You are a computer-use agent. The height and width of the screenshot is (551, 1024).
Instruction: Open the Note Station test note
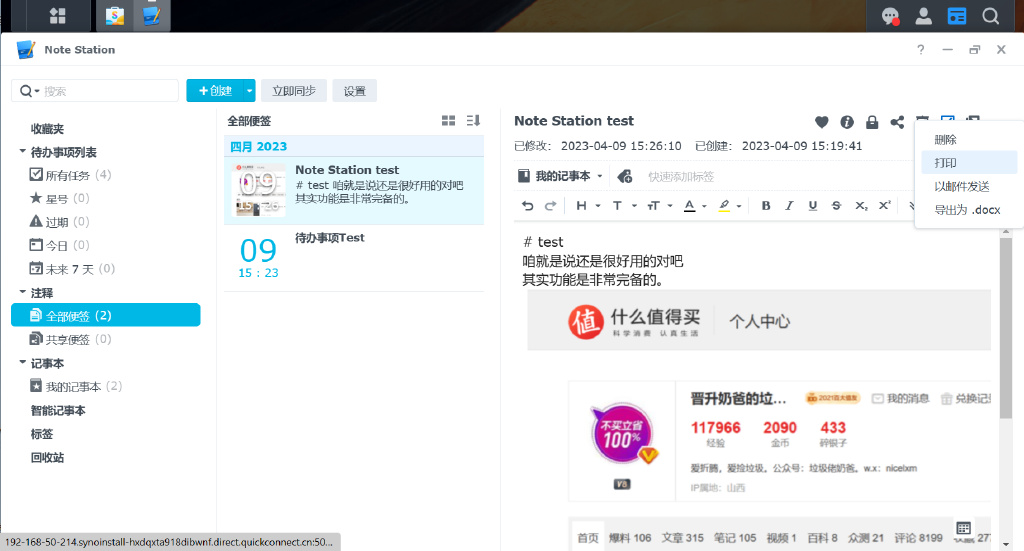pos(354,191)
